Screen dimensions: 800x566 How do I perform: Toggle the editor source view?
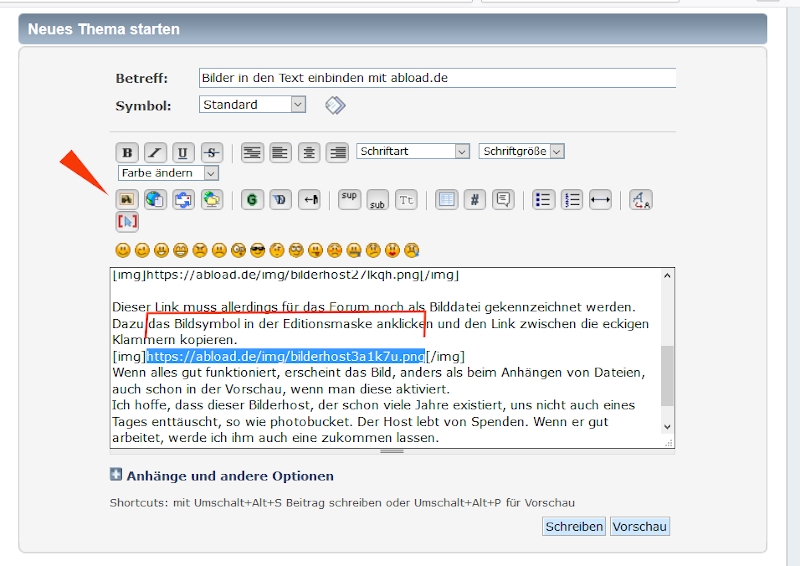(x=128, y=222)
